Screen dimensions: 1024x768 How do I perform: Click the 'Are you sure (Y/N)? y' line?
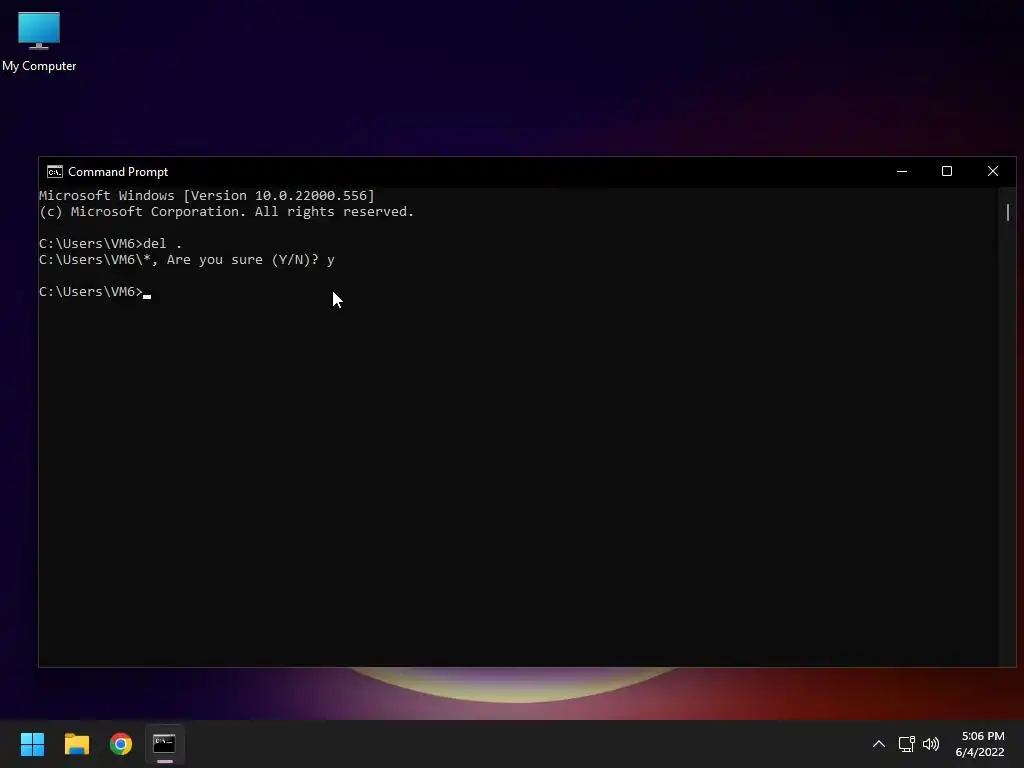click(x=187, y=260)
